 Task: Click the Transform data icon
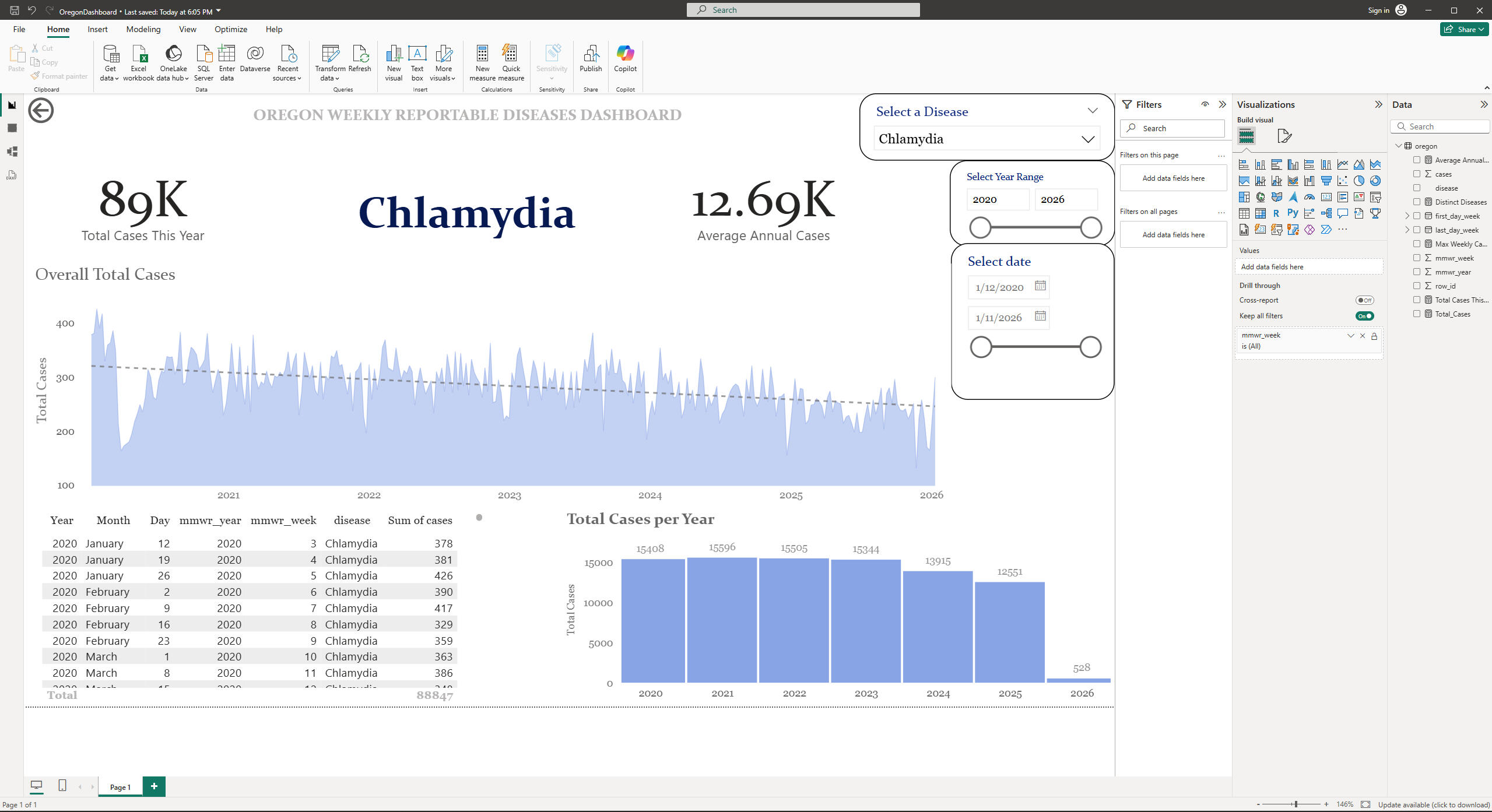[330, 55]
